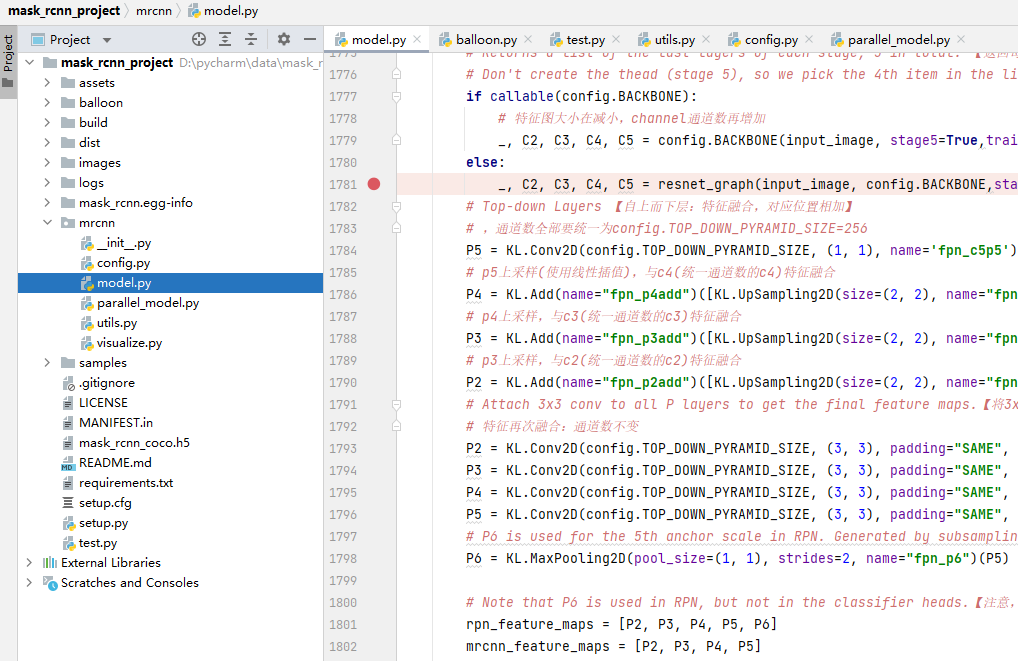Expand the build folder
The image size is (1018, 661).
[47, 123]
